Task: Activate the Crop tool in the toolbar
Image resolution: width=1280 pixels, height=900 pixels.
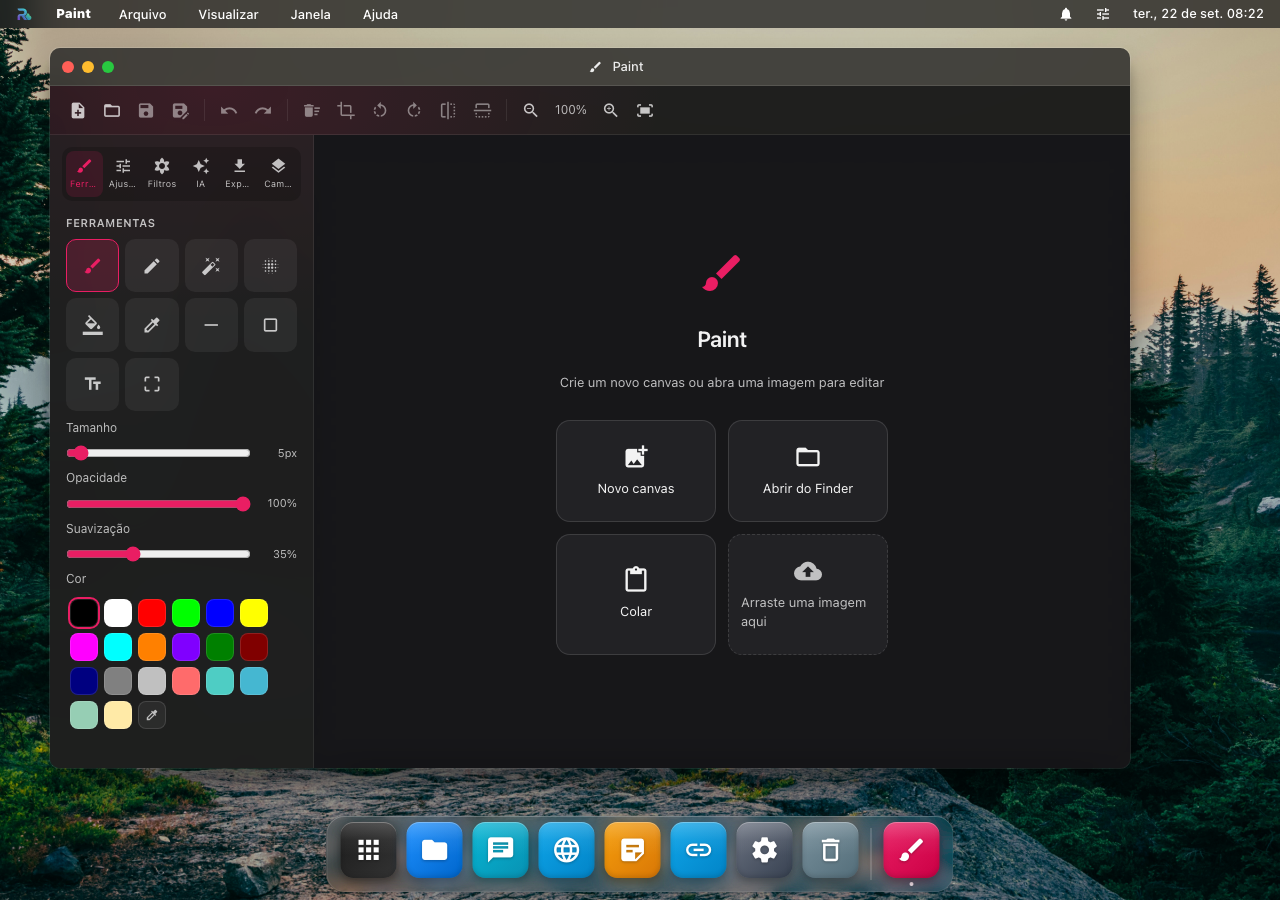Action: click(x=346, y=110)
